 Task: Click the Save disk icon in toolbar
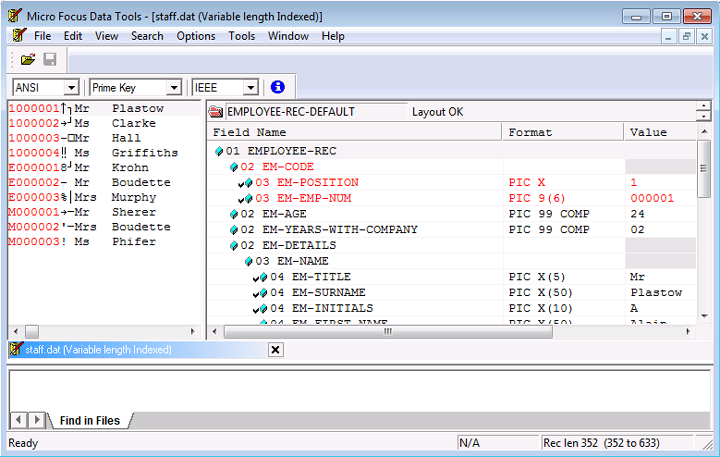tap(49, 60)
